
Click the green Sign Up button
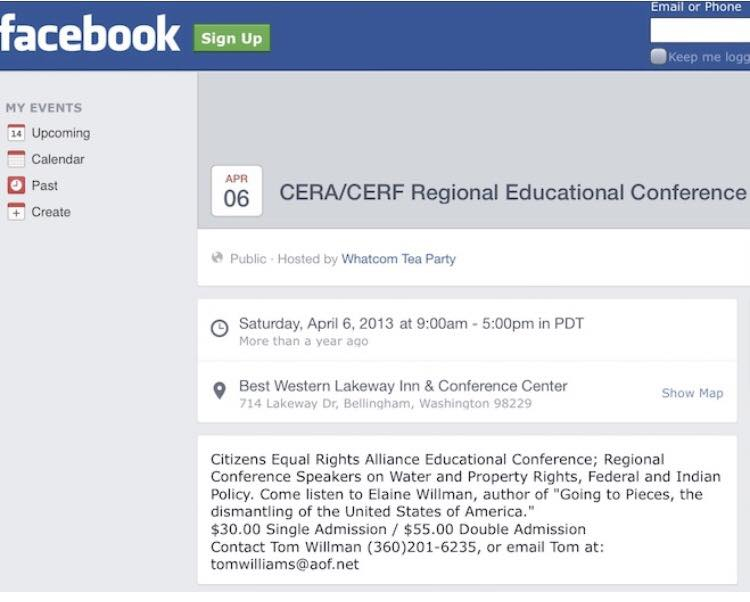point(231,38)
